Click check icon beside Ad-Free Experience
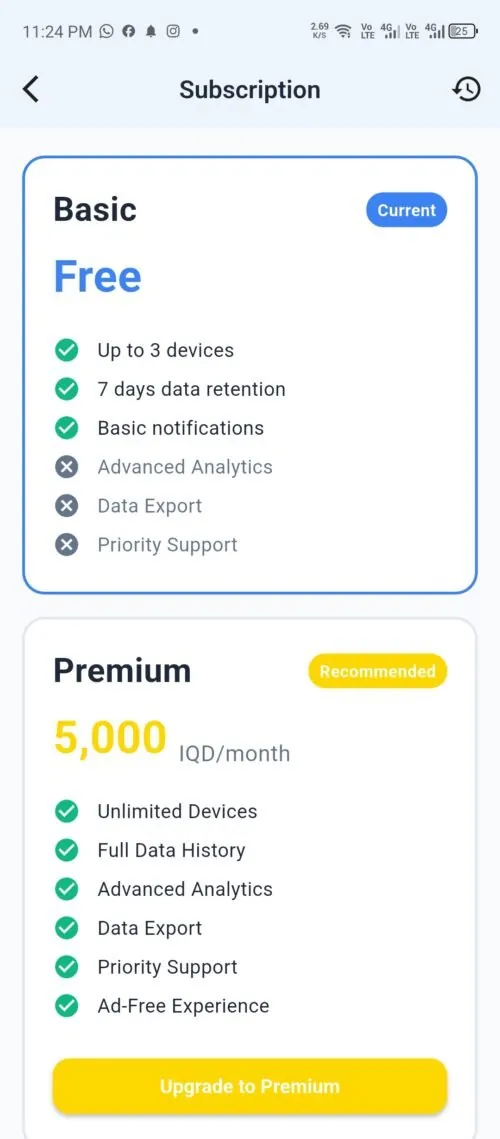Screen dimensions: 500x1139 (66, 1006)
